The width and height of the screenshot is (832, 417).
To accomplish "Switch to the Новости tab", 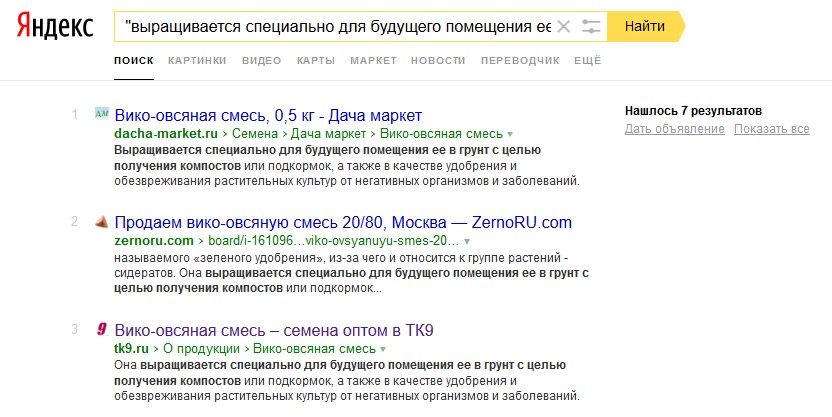I will coord(438,60).
